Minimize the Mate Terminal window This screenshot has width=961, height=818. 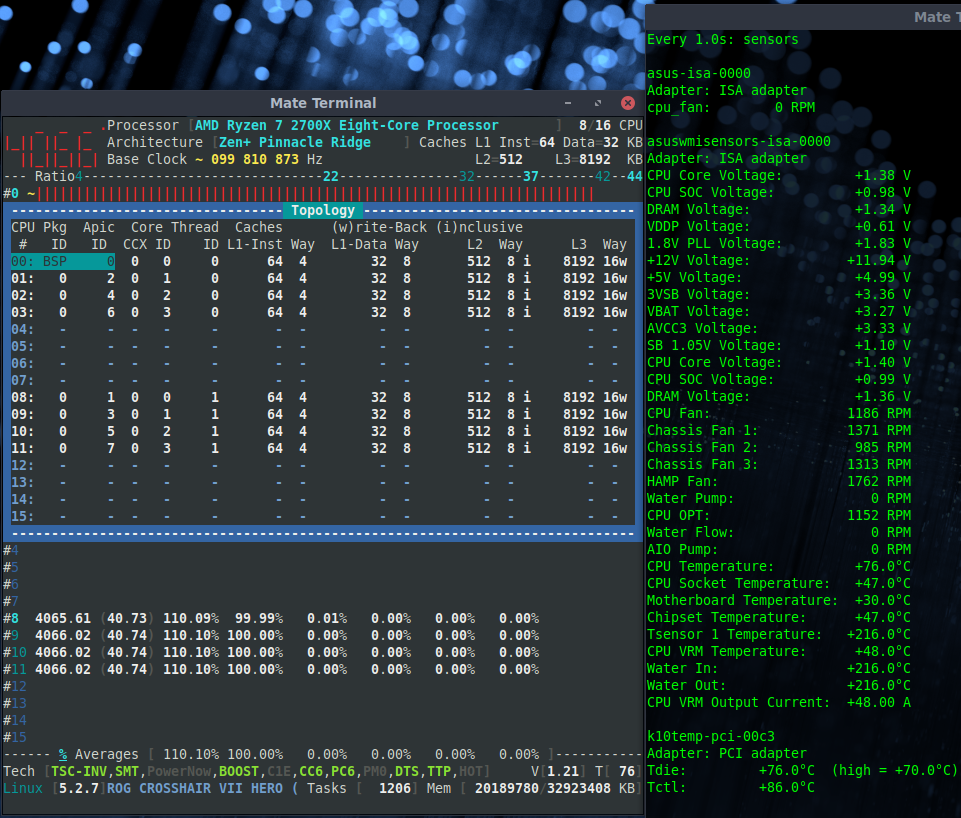coord(568,103)
